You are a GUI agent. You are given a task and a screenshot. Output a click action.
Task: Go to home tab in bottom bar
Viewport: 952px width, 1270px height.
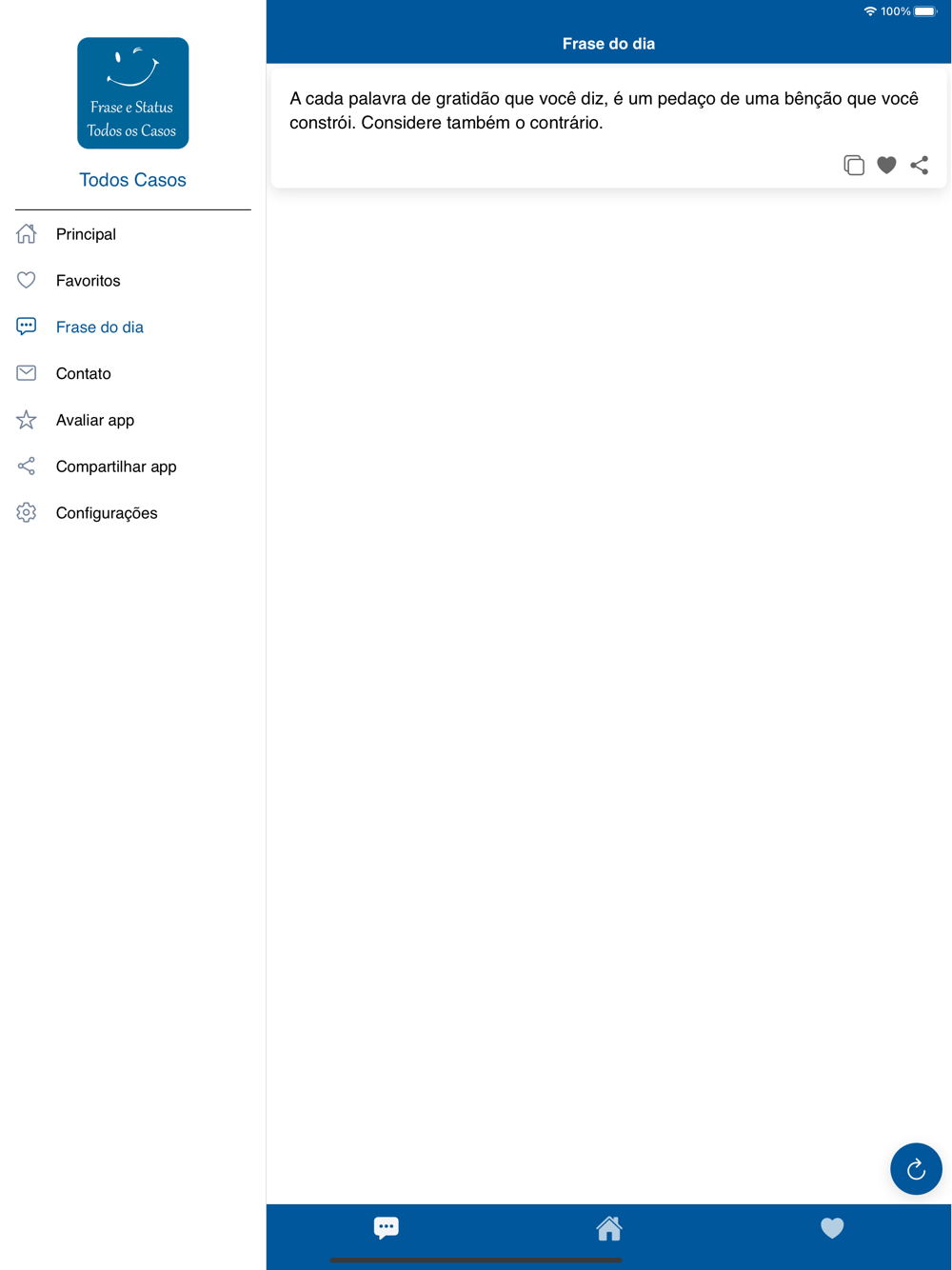609,1228
